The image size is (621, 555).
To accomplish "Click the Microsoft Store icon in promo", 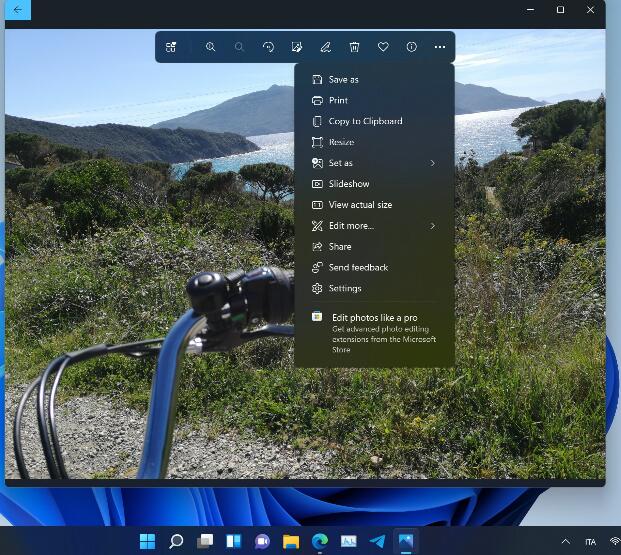I will [x=317, y=317].
